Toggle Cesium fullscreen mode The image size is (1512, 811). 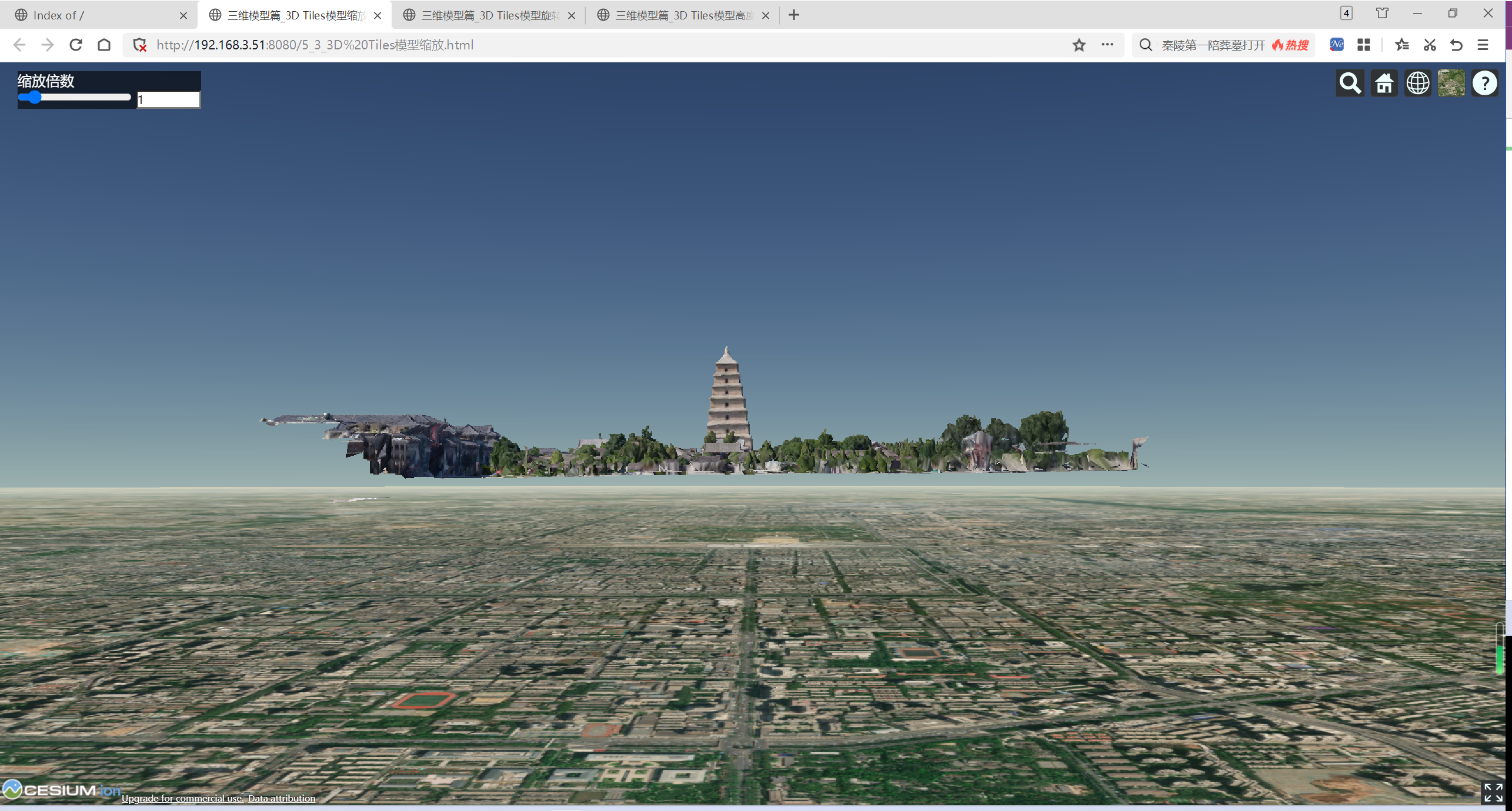[1493, 792]
